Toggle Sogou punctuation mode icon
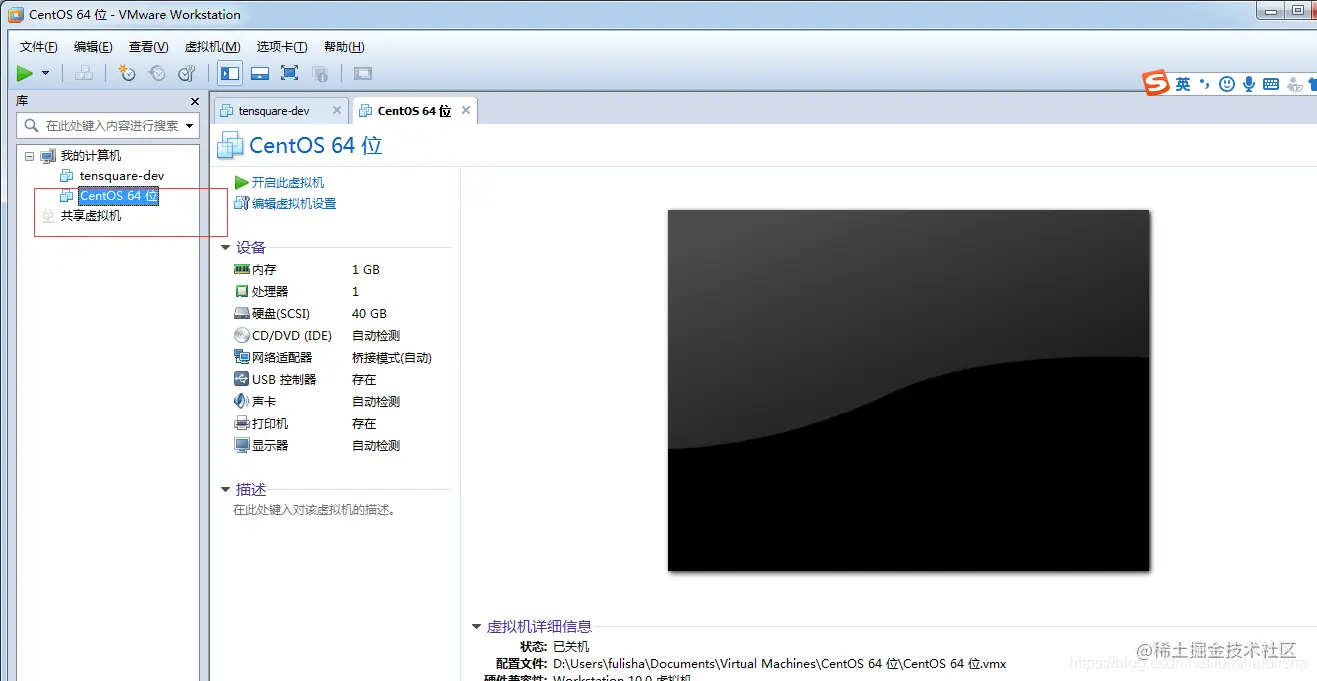The width and height of the screenshot is (1317, 681). tap(1205, 85)
